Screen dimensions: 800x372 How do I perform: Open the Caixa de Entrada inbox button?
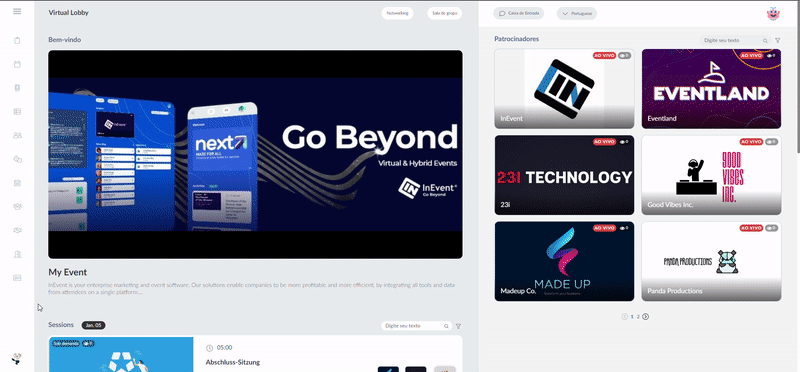point(518,13)
